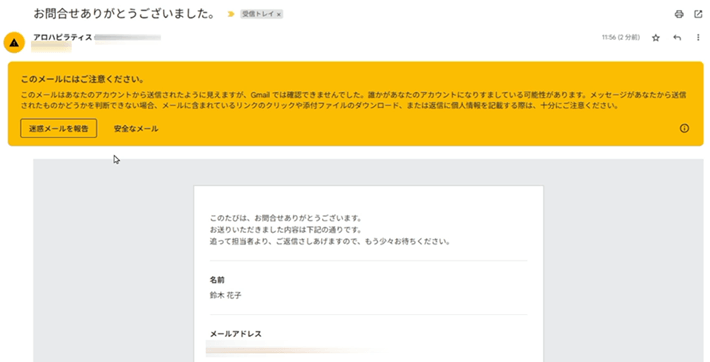Print this email using the printer icon
This screenshot has height=362, width=710.
[x=679, y=14]
